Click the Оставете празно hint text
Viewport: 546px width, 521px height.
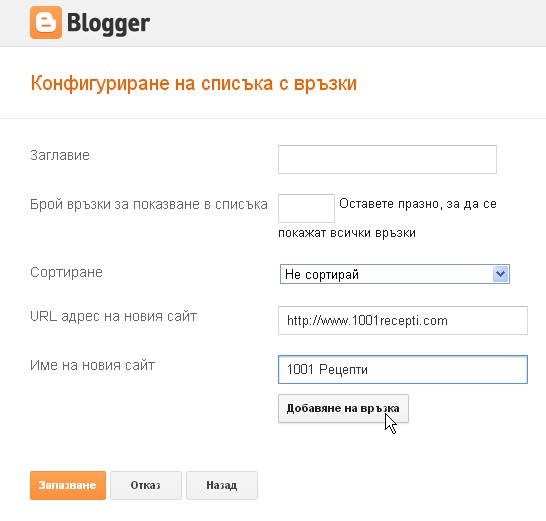(418, 204)
